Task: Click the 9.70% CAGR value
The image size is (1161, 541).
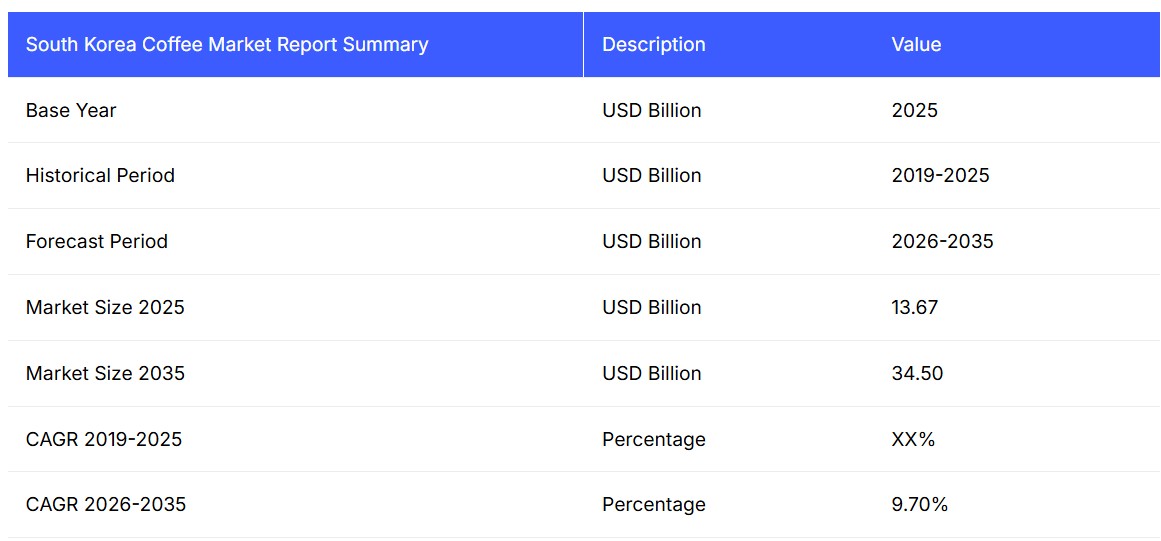Action: click(x=919, y=505)
